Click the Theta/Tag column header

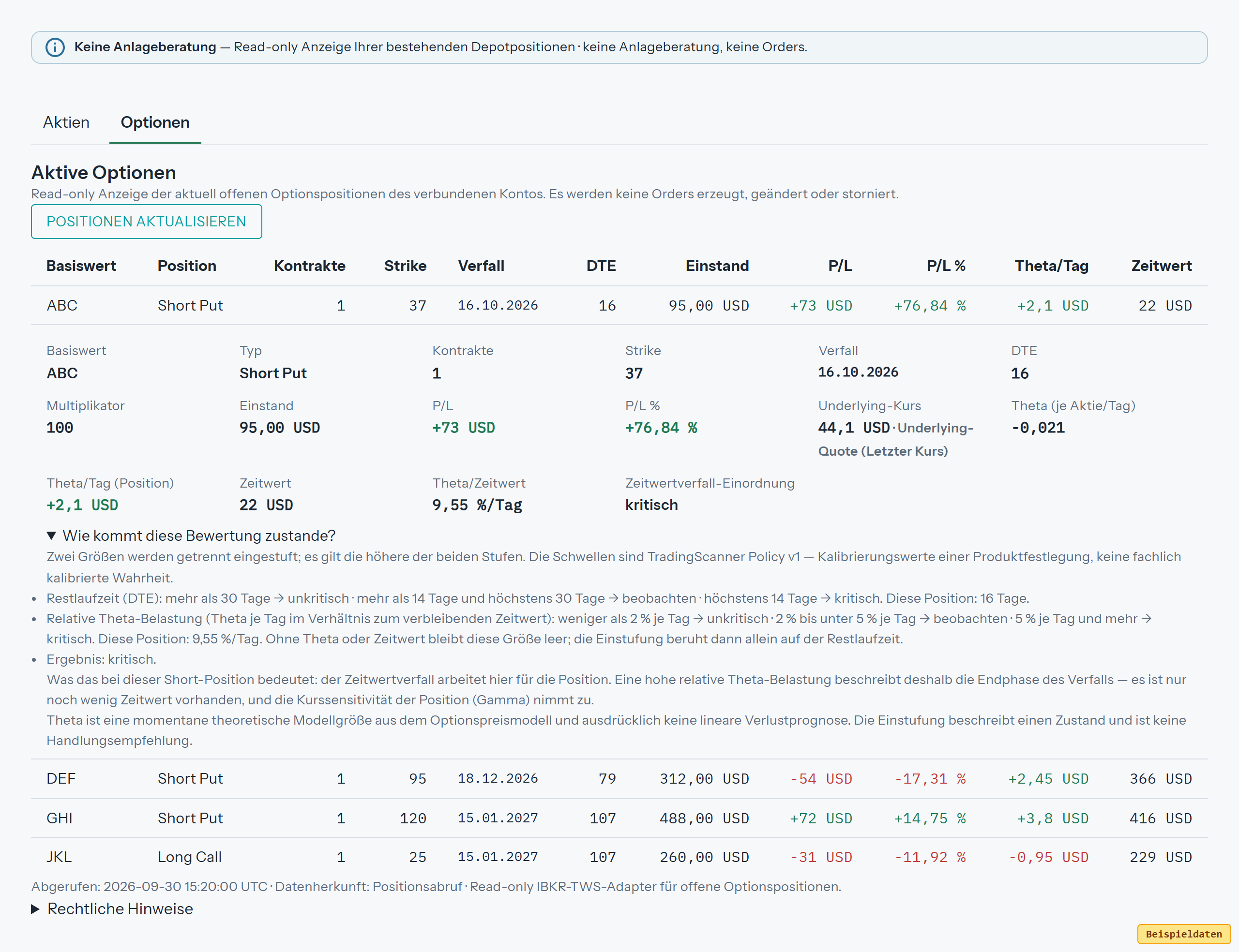tap(1051, 266)
